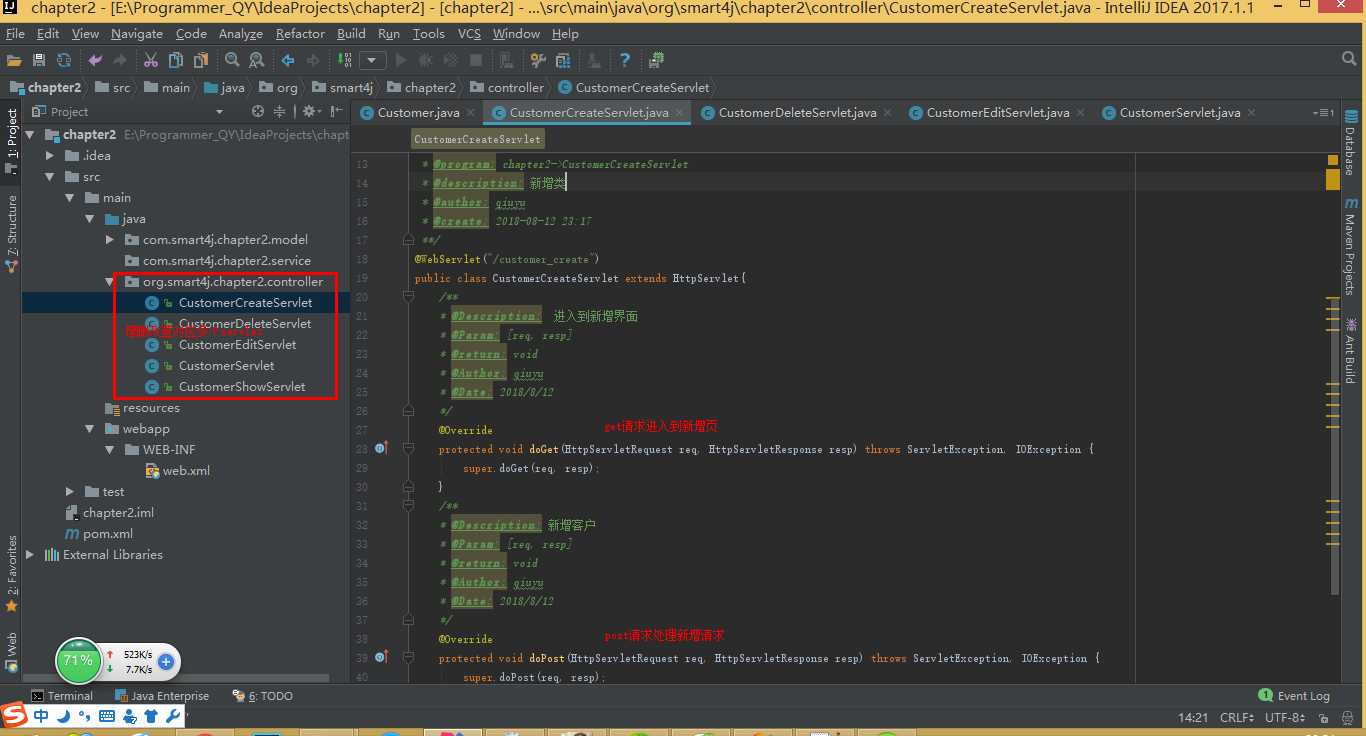Click the Make Project build icon
This screenshot has height=736, width=1366.
pyautogui.click(x=346, y=60)
